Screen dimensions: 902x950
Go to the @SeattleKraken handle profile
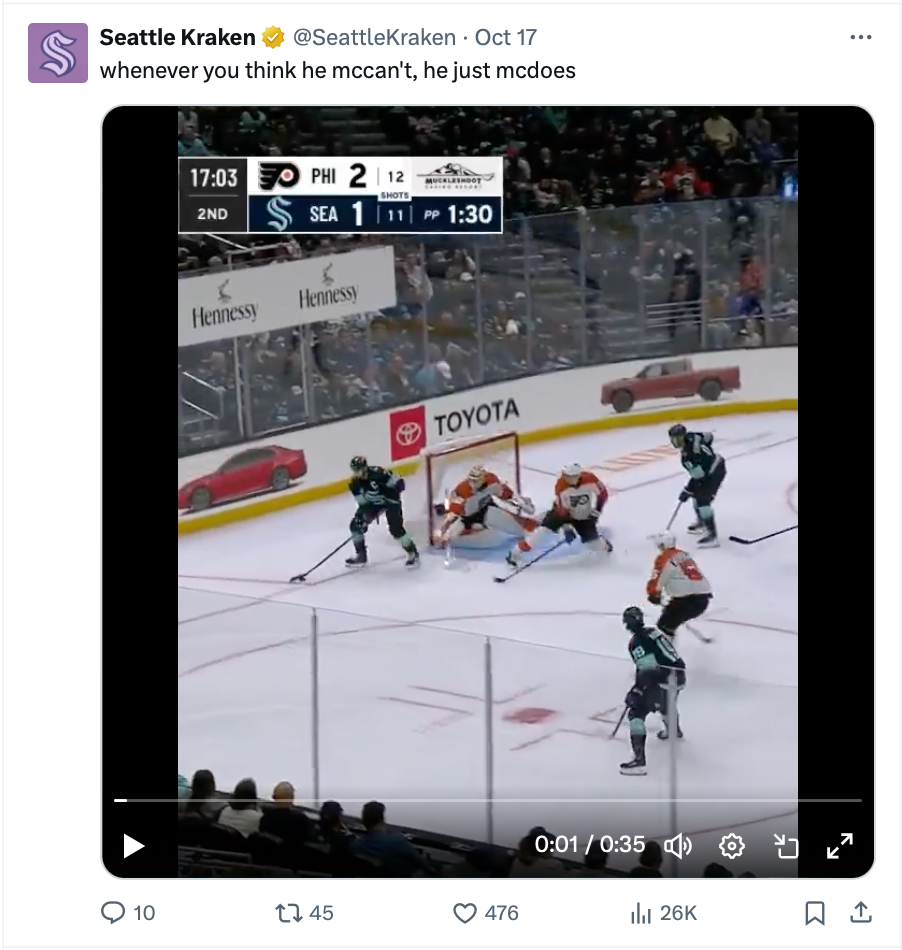click(374, 38)
